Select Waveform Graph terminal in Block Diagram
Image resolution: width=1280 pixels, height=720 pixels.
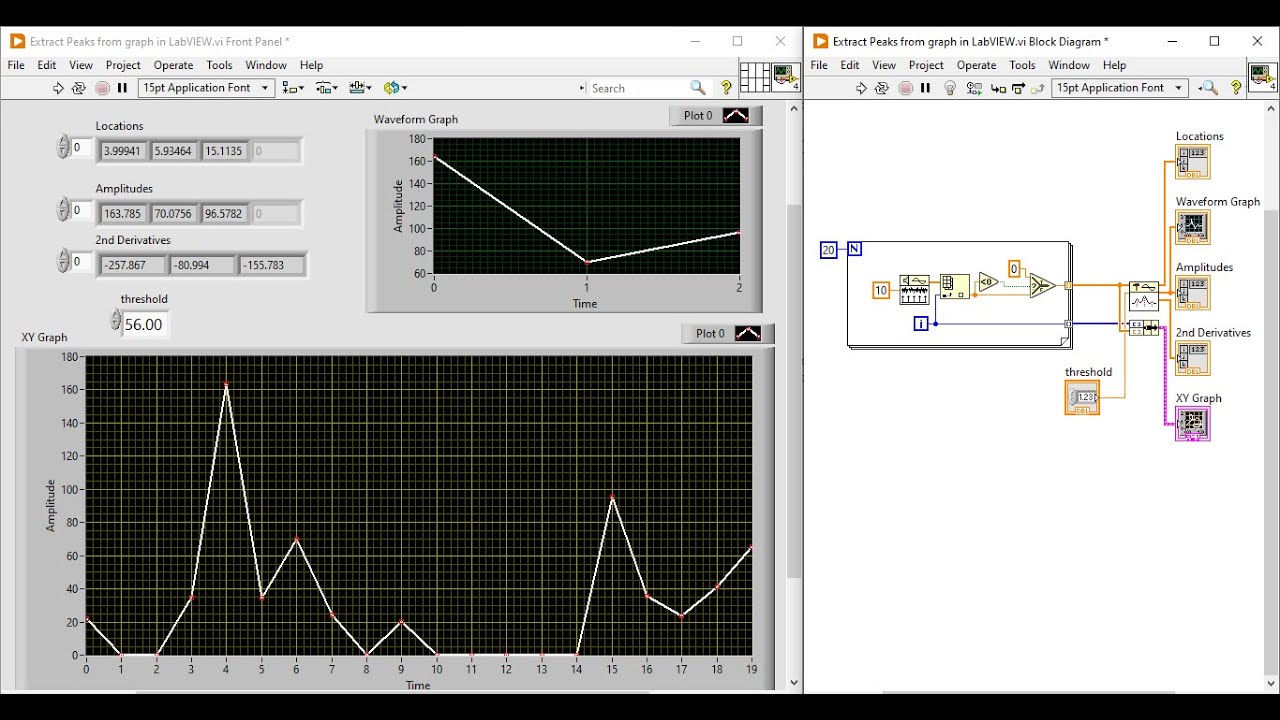tap(1193, 227)
